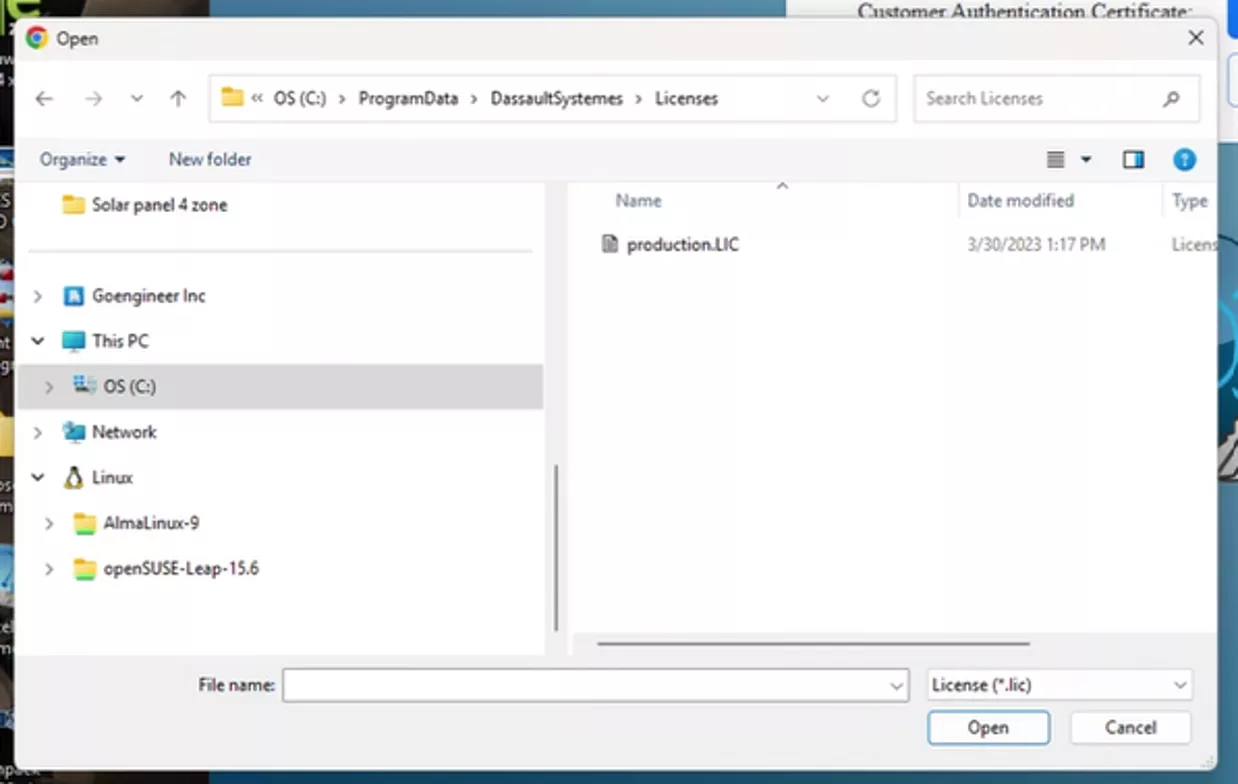This screenshot has height=784, width=1238.
Task: Sort by the Name column header
Action: click(x=638, y=201)
